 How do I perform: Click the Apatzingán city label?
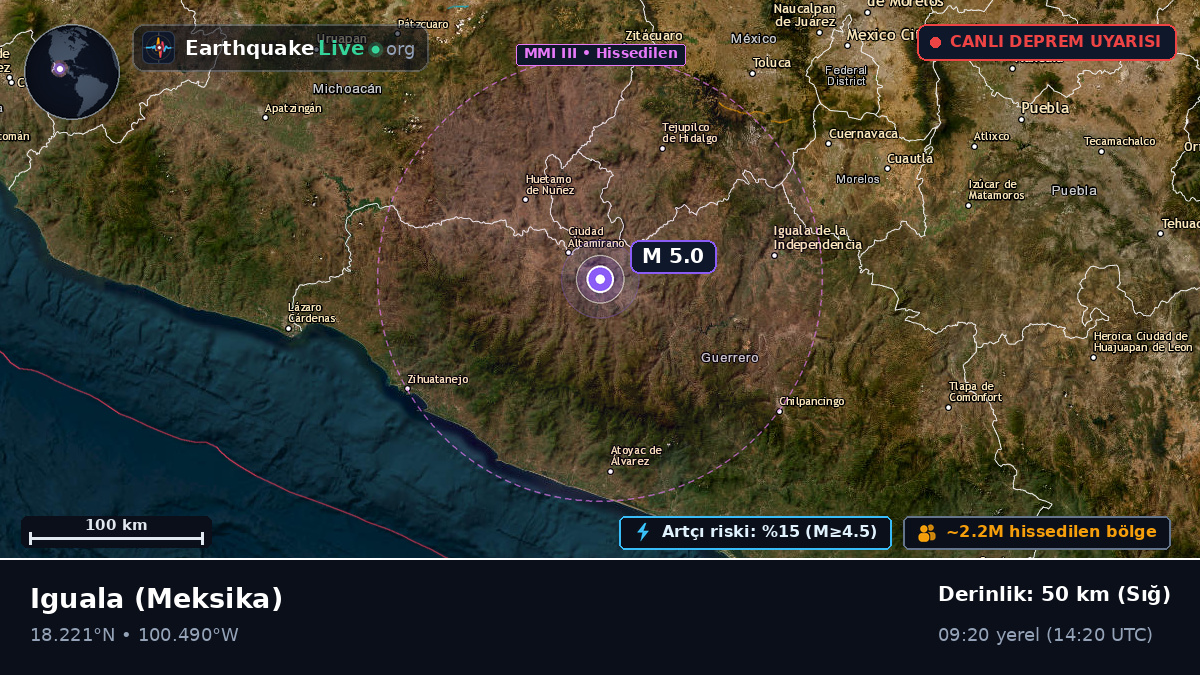point(293,108)
